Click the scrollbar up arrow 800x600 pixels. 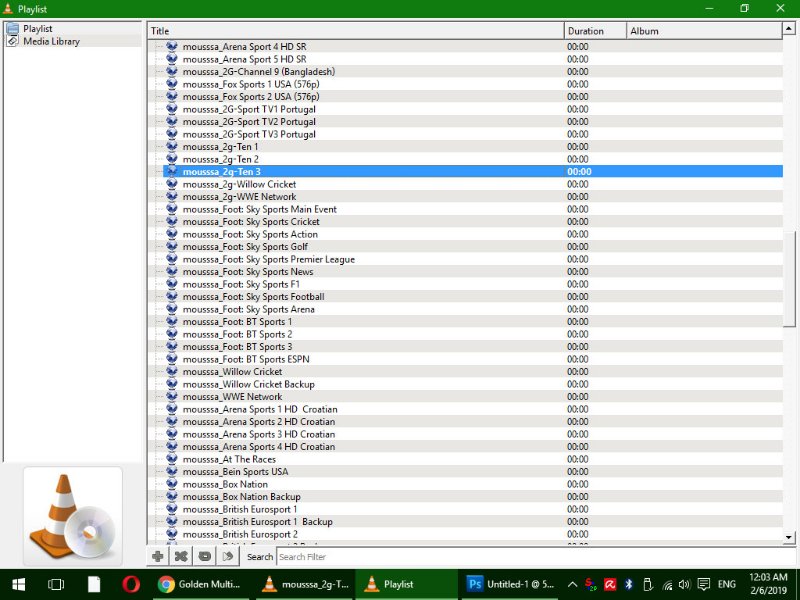[x=789, y=28]
